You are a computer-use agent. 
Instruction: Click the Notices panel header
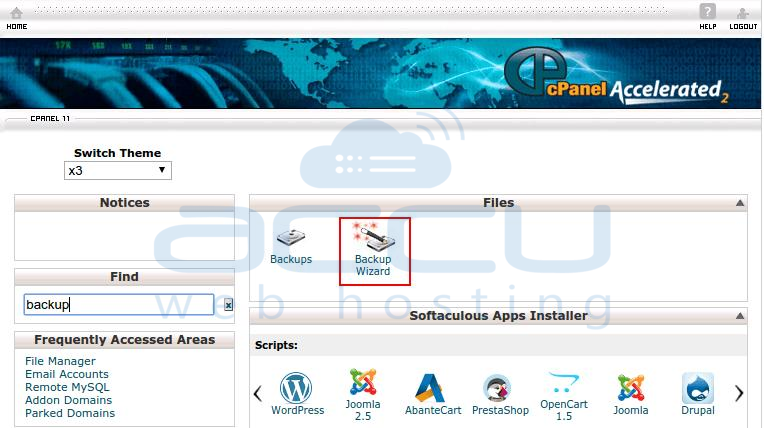[125, 203]
